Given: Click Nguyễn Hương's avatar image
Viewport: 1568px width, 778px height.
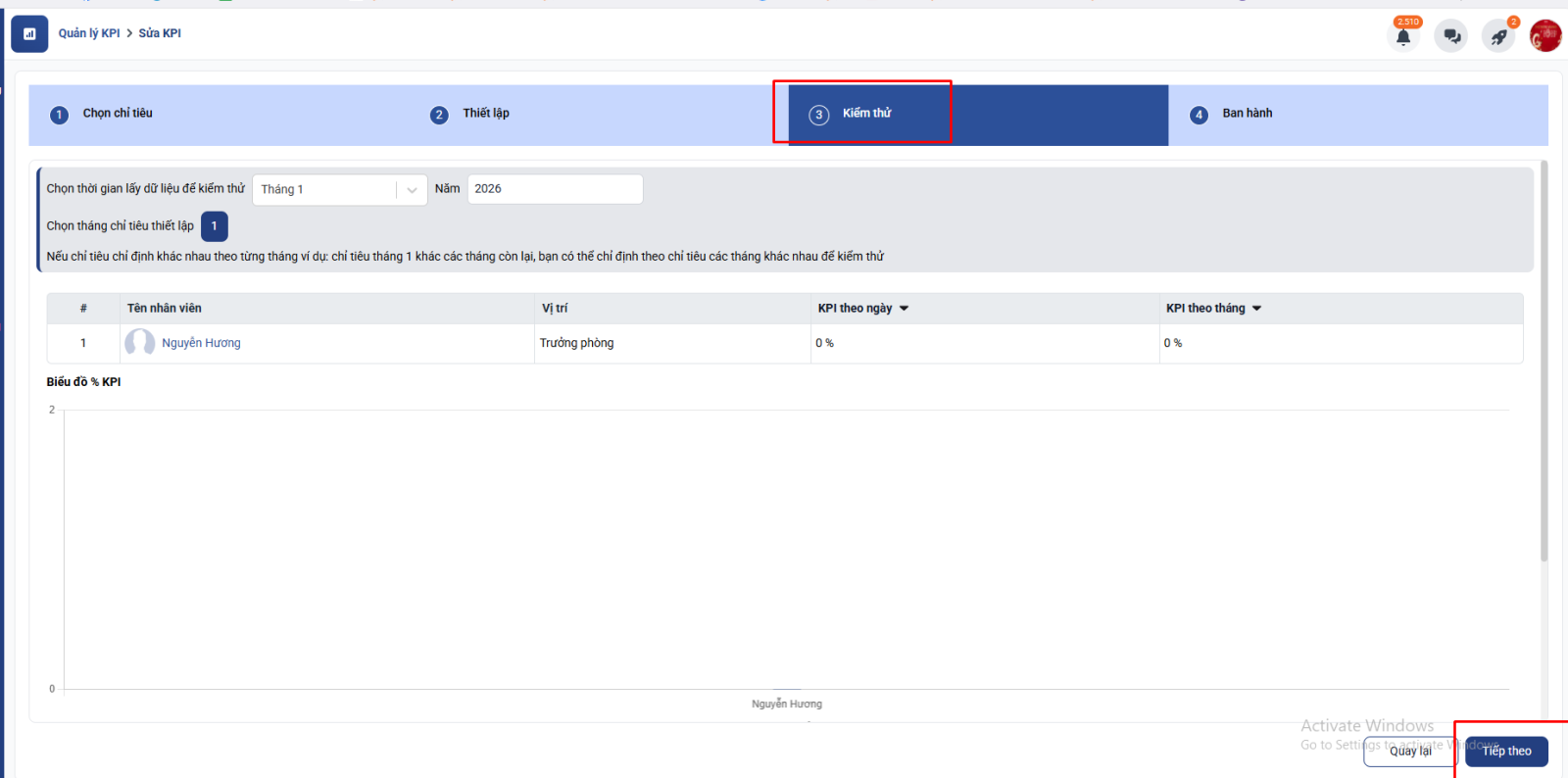Looking at the screenshot, I should 139,343.
